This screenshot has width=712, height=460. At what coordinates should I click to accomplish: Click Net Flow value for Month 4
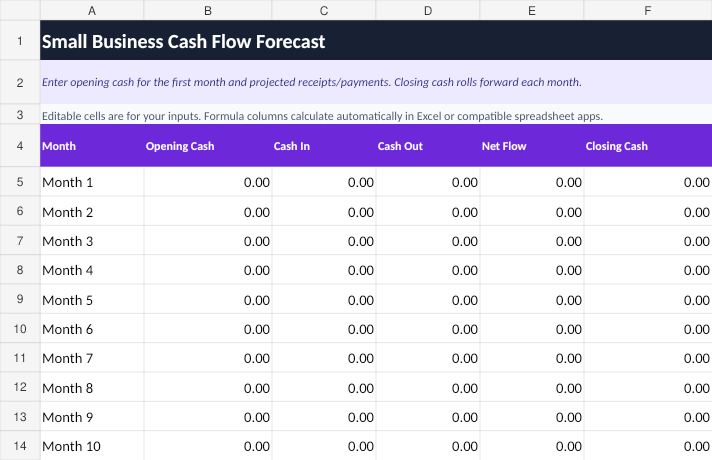coord(532,270)
